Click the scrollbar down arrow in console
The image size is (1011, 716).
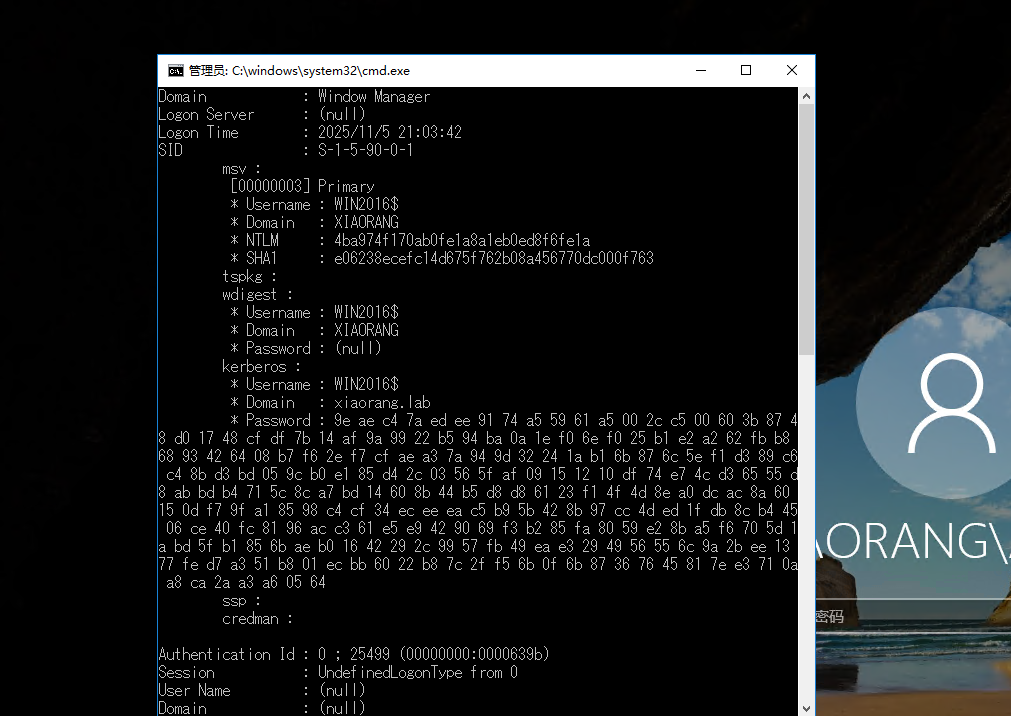(806, 707)
